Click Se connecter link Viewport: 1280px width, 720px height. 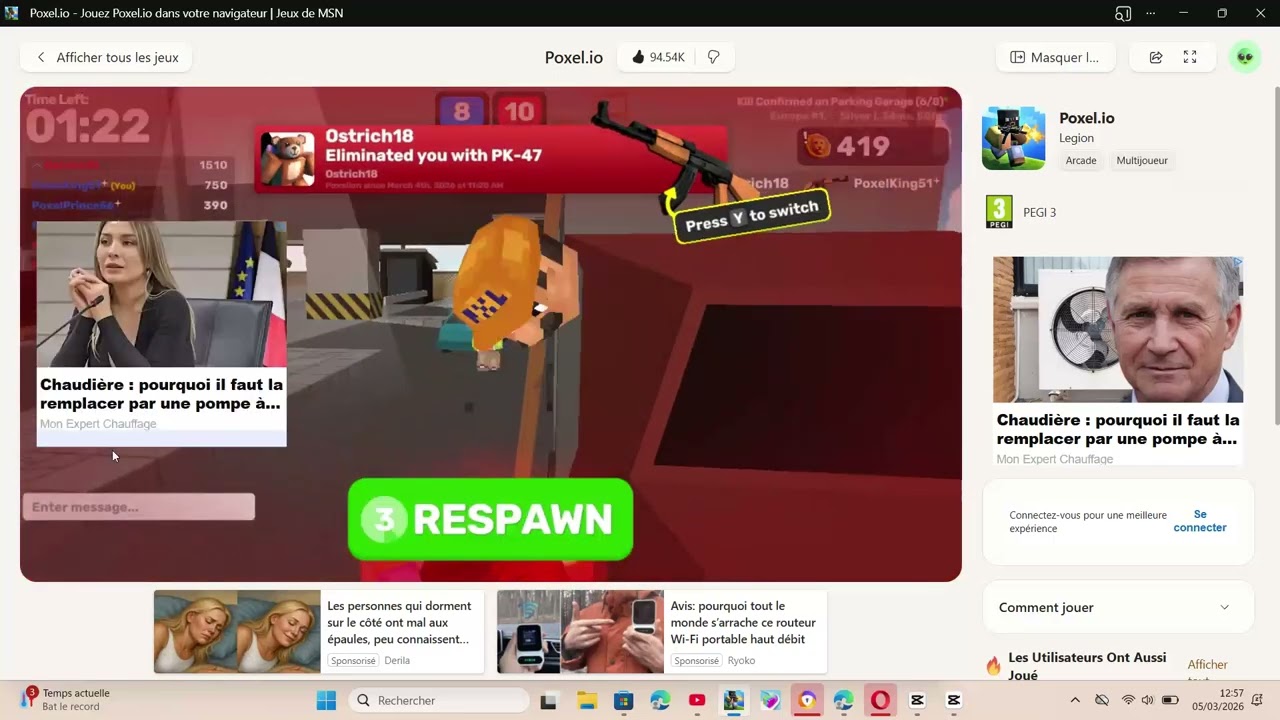(x=1200, y=521)
